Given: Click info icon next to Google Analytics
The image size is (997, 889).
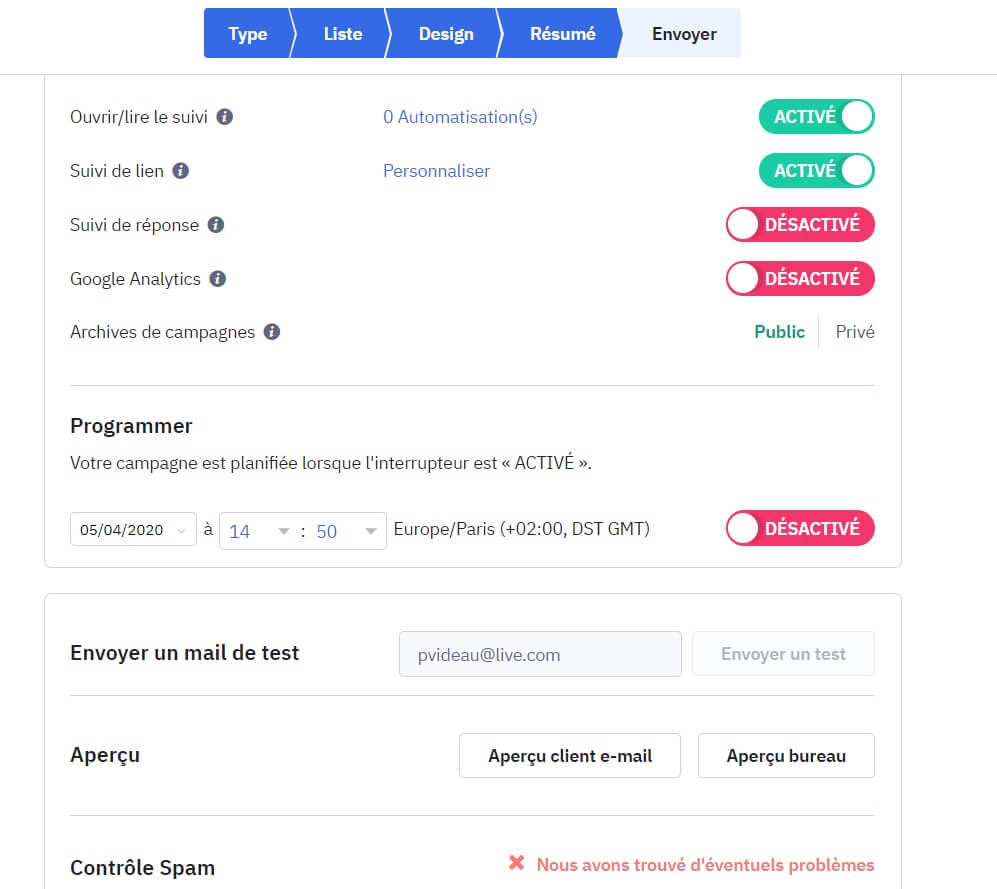Looking at the screenshot, I should 218,279.
